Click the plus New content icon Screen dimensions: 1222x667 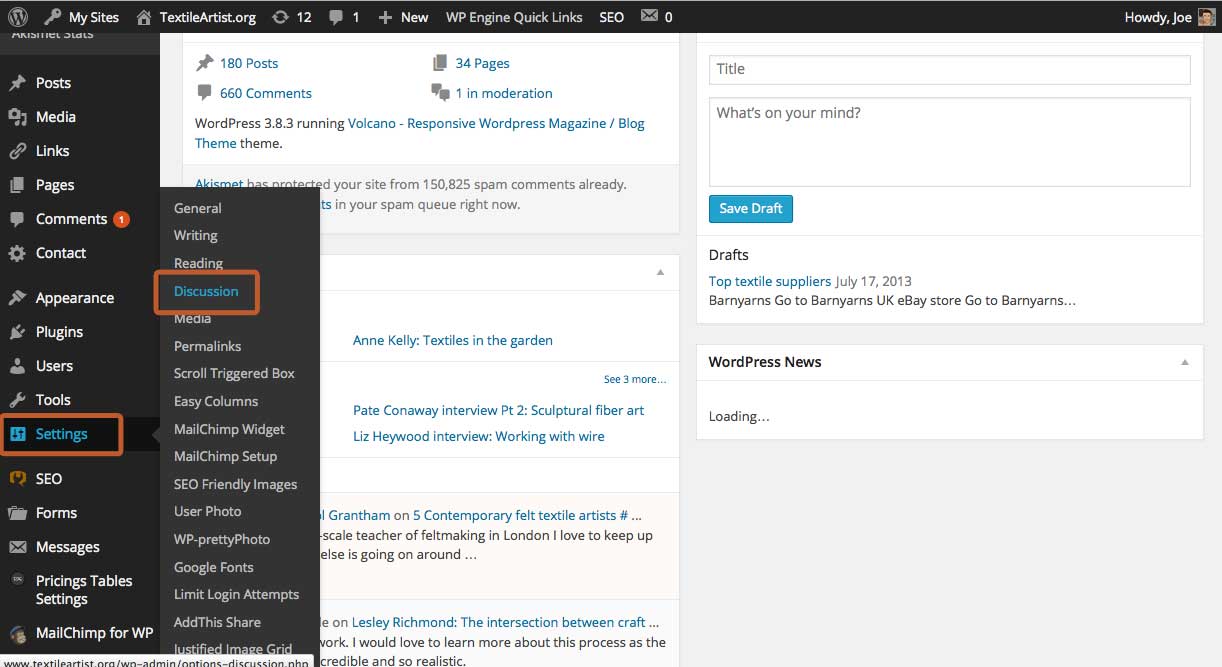pyautogui.click(x=385, y=17)
